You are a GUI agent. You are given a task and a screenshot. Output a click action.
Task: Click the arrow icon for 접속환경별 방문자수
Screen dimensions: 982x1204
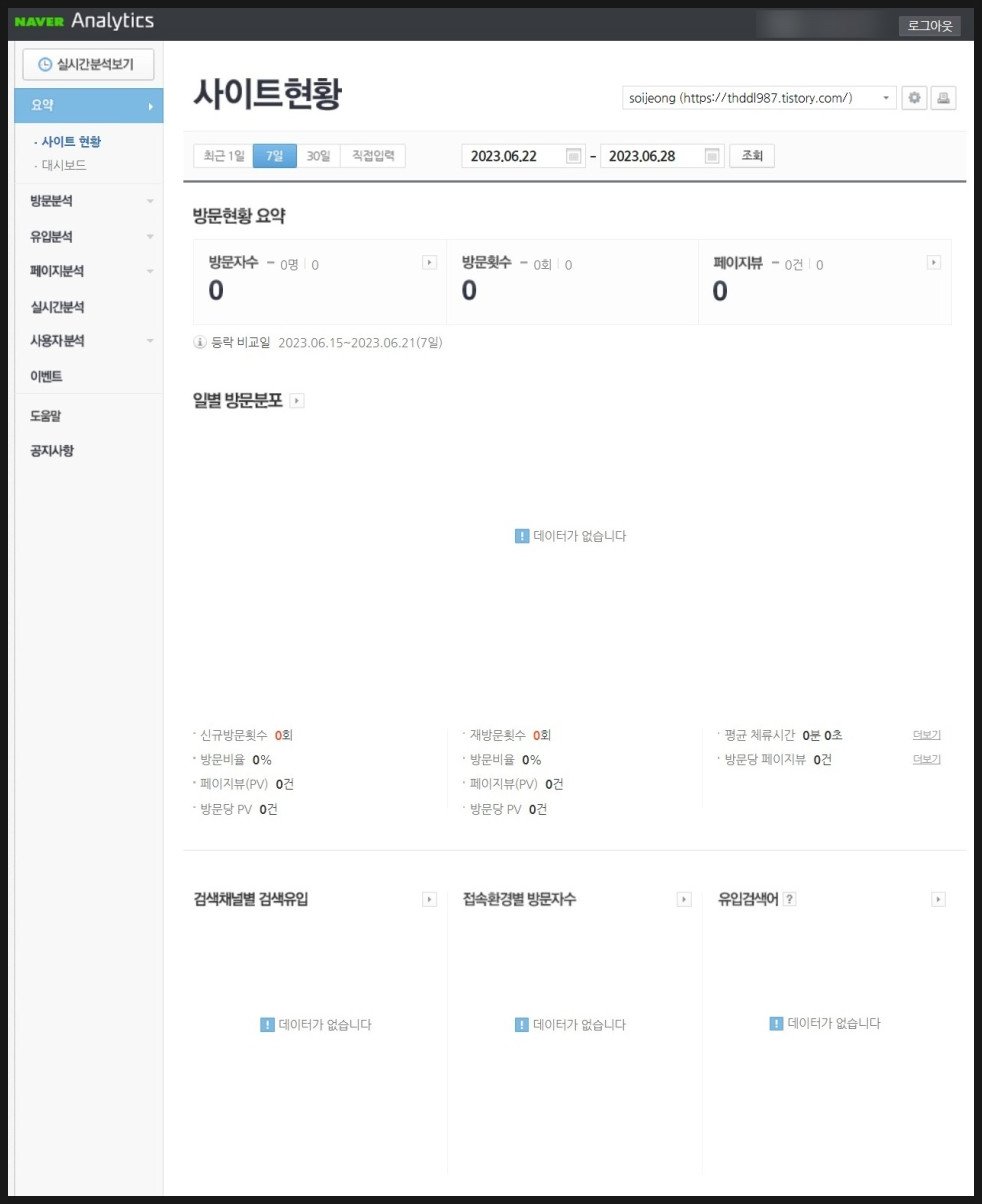click(684, 900)
